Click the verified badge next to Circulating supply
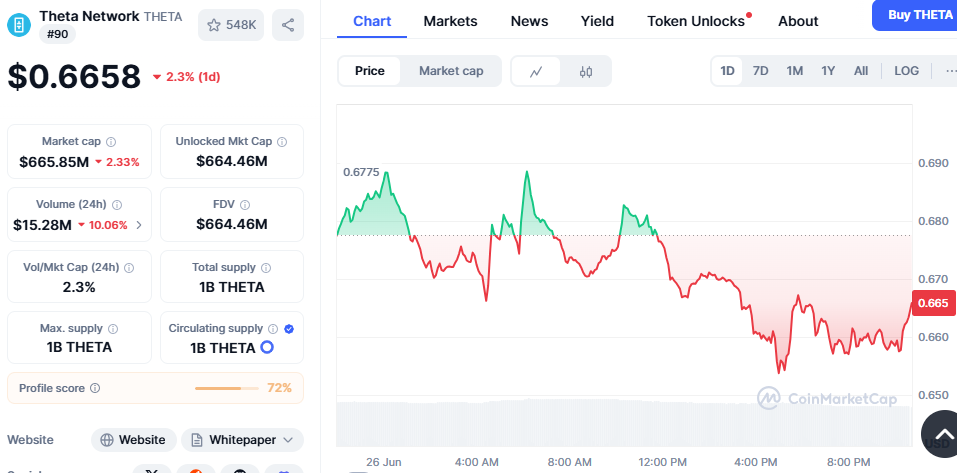The width and height of the screenshot is (957, 473). (289, 328)
